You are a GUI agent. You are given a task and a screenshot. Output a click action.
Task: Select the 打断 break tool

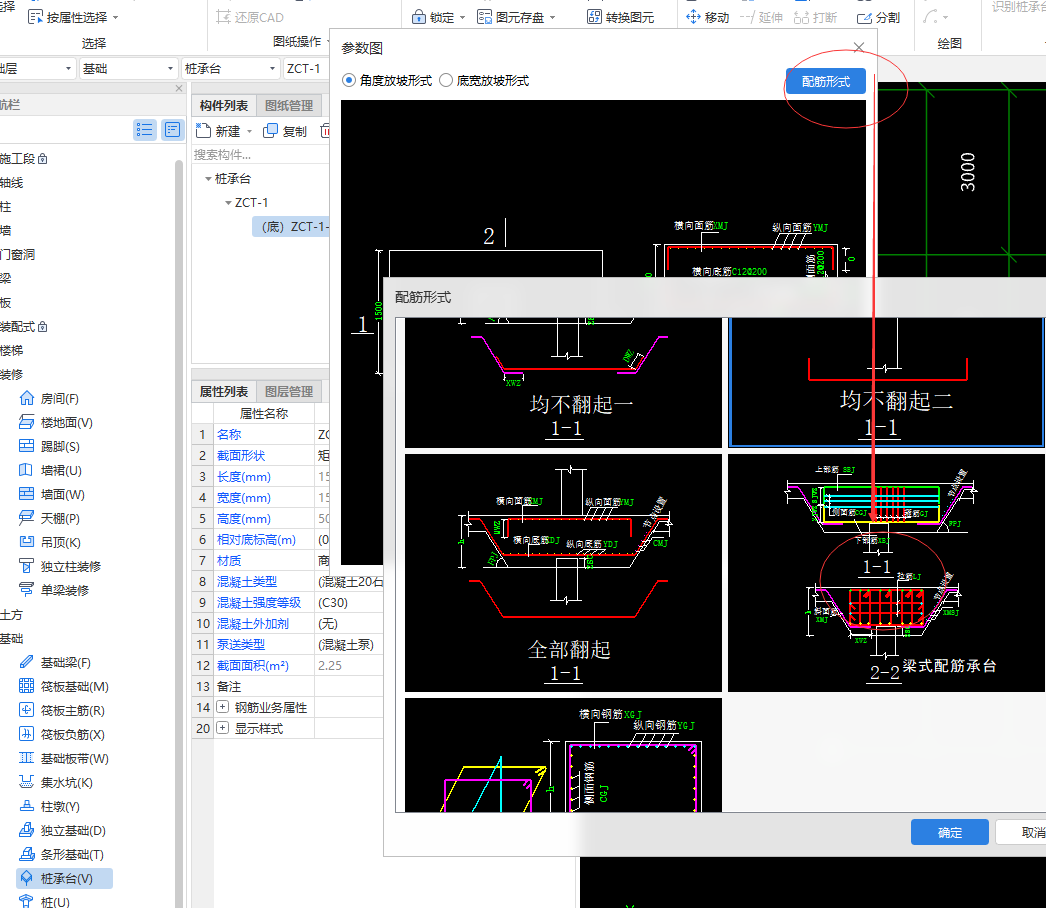click(x=815, y=17)
